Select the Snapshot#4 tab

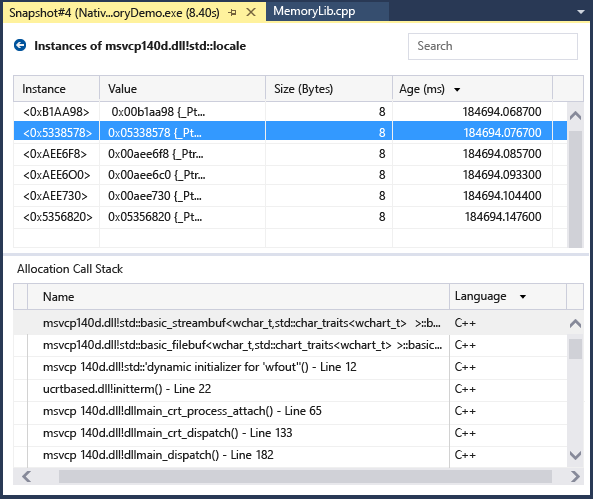[x=114, y=13]
